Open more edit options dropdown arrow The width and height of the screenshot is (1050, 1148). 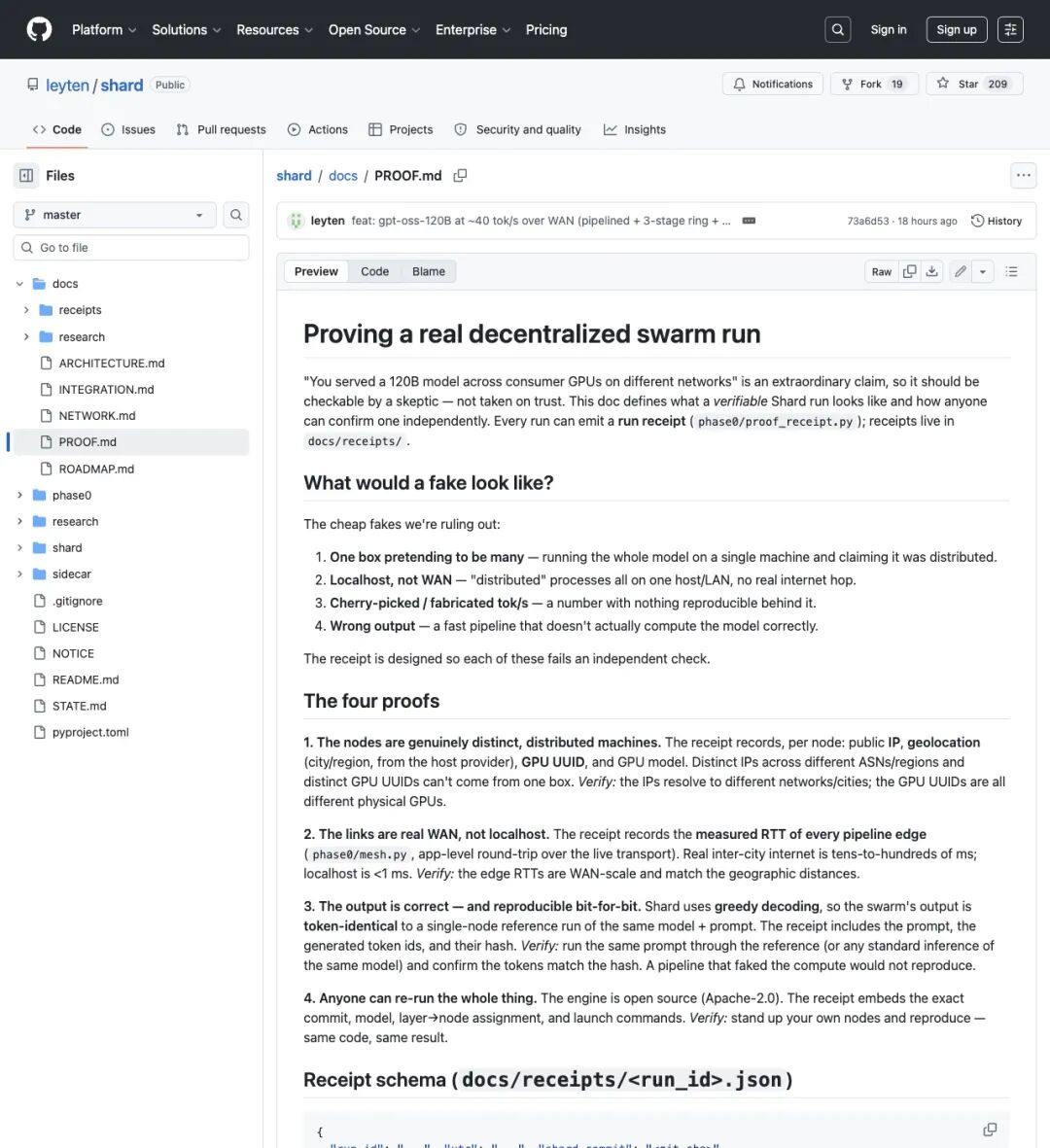[x=983, y=271]
